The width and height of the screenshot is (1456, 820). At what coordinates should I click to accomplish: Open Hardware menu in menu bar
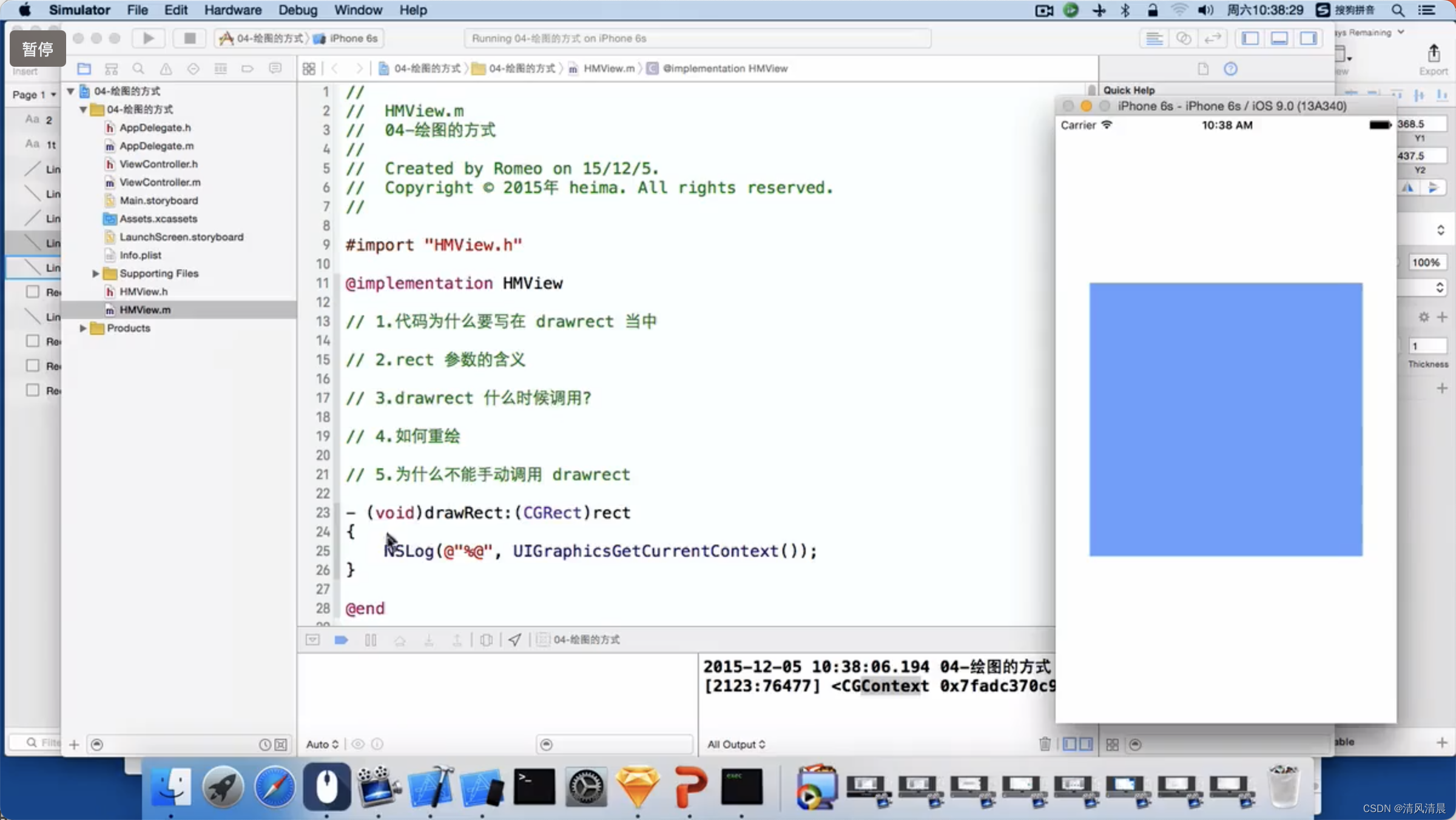232,10
